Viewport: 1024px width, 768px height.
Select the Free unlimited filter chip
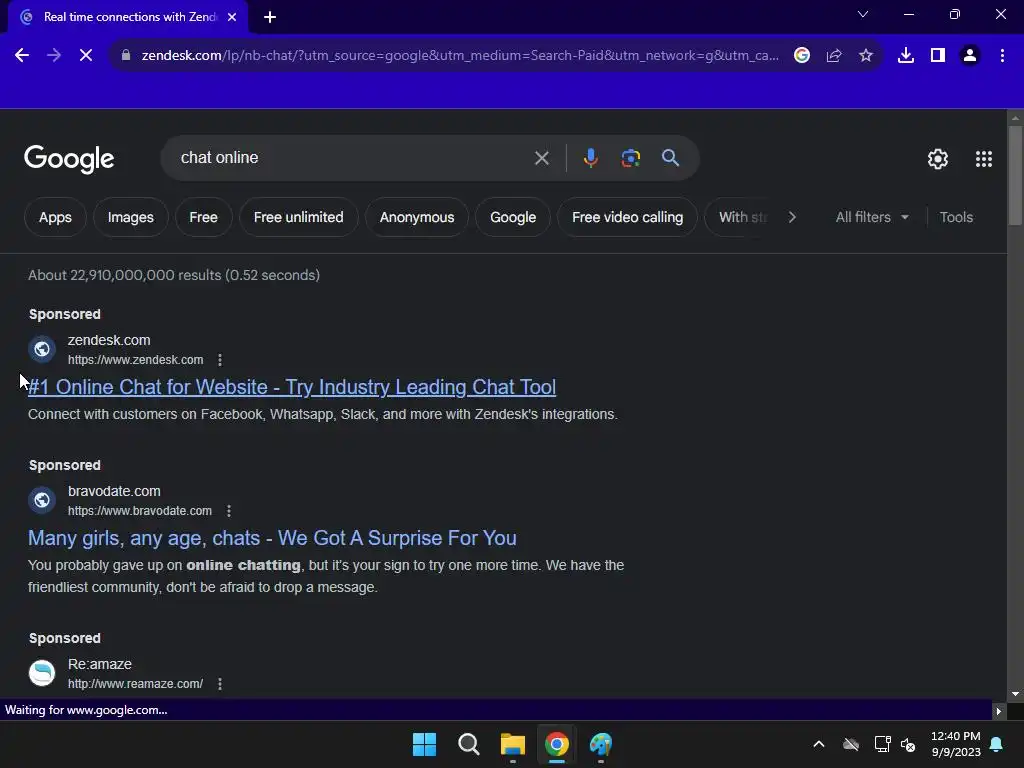[x=298, y=217]
